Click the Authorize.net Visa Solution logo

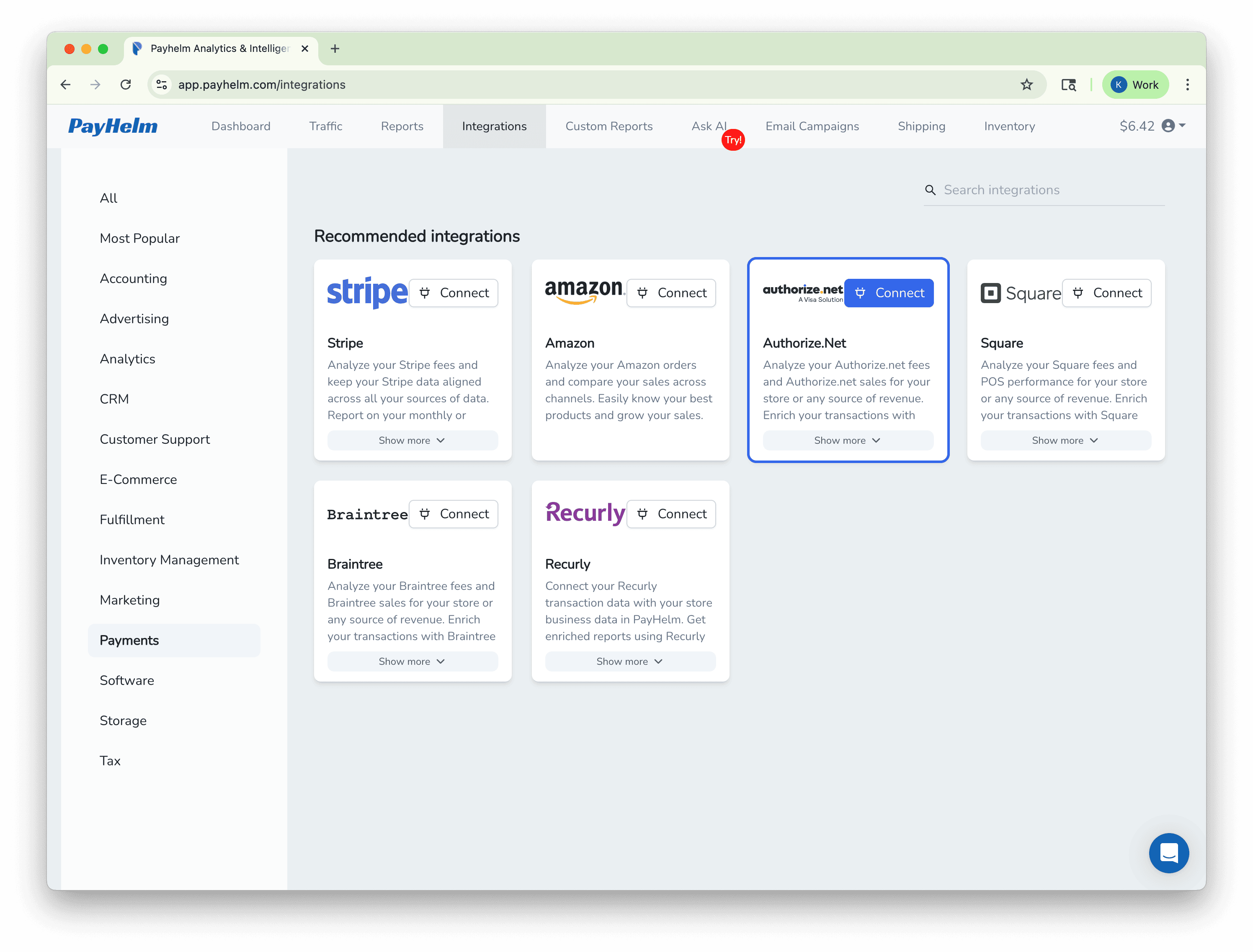point(802,292)
